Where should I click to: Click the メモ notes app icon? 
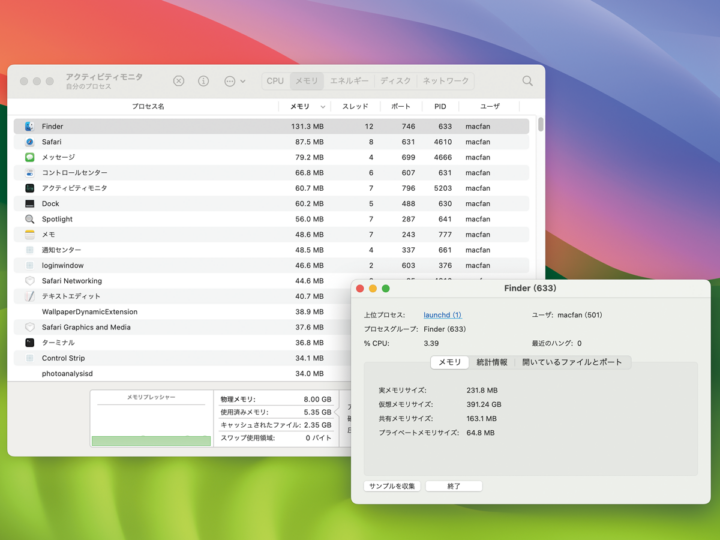point(30,235)
